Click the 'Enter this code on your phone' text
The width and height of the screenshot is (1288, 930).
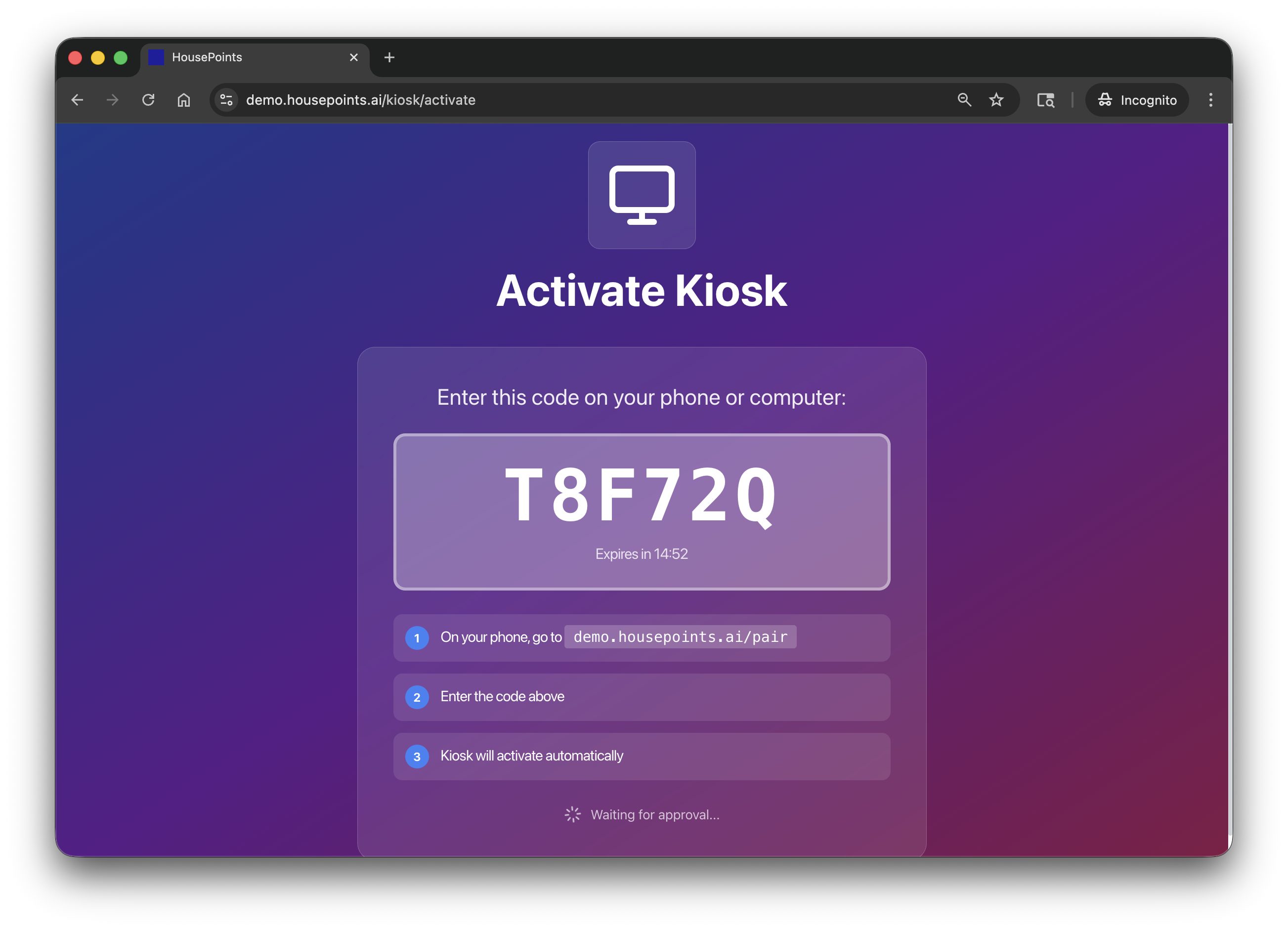pos(642,397)
